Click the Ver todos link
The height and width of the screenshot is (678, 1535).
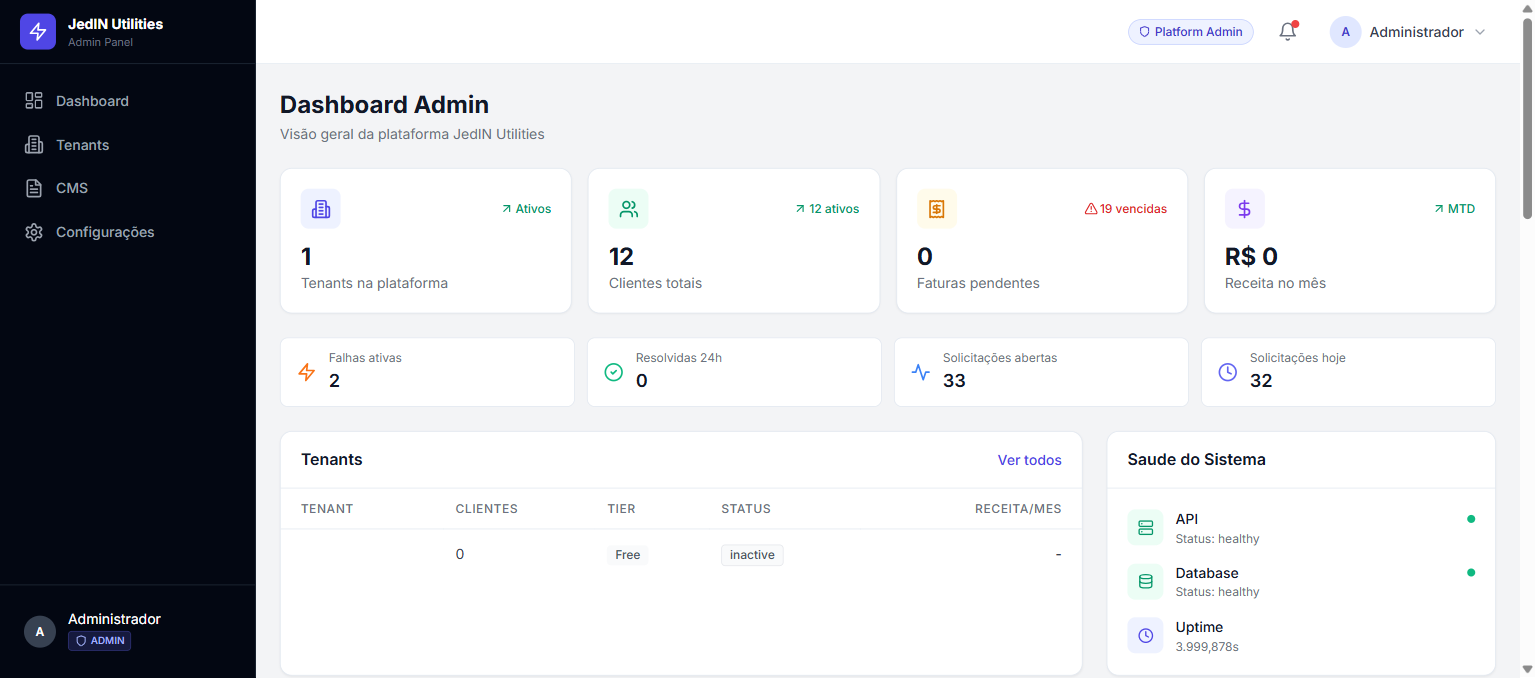[1029, 460]
